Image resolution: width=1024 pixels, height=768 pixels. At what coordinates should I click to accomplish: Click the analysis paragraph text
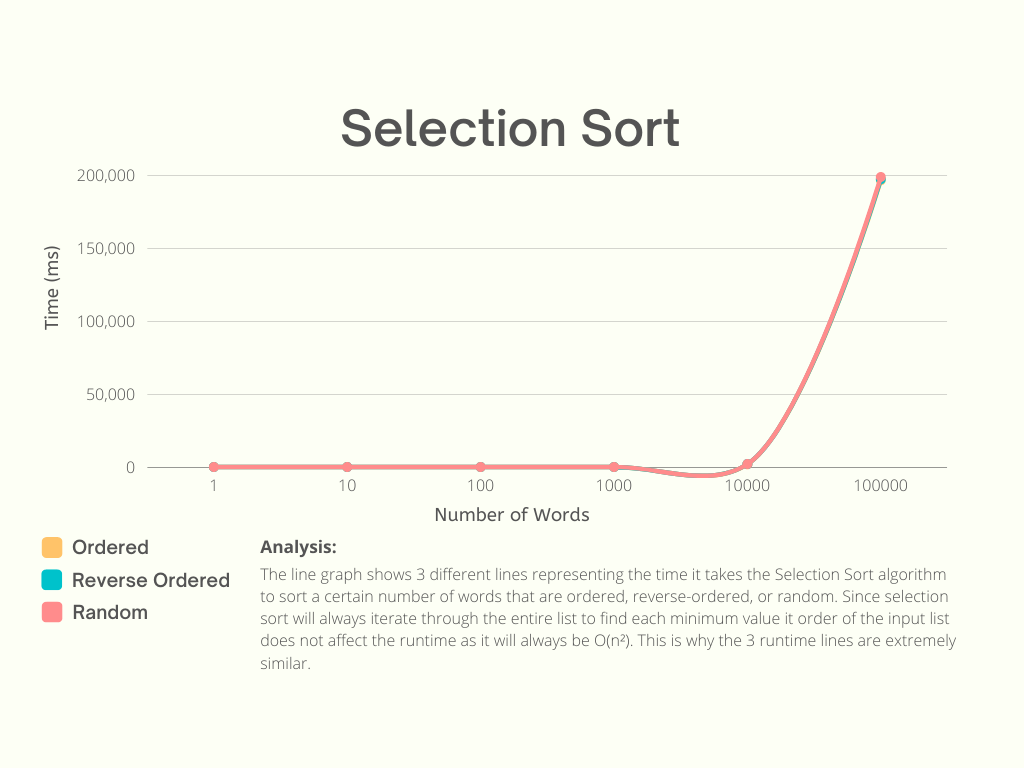tap(608, 619)
